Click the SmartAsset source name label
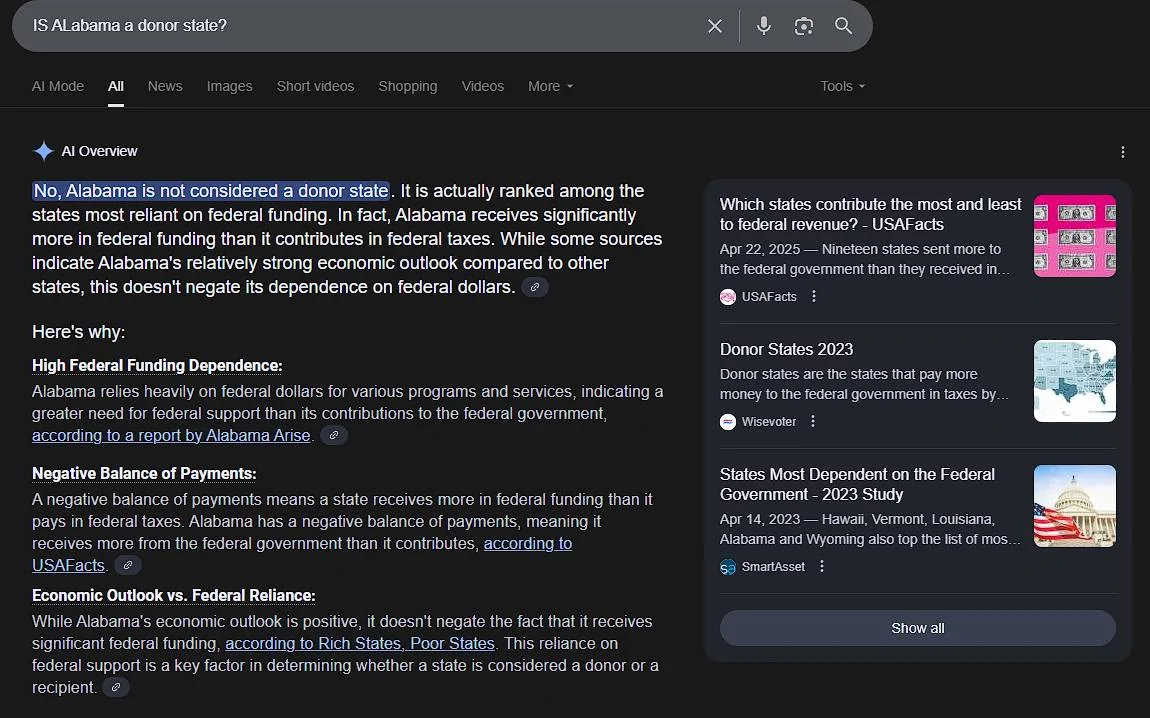 tap(773, 566)
